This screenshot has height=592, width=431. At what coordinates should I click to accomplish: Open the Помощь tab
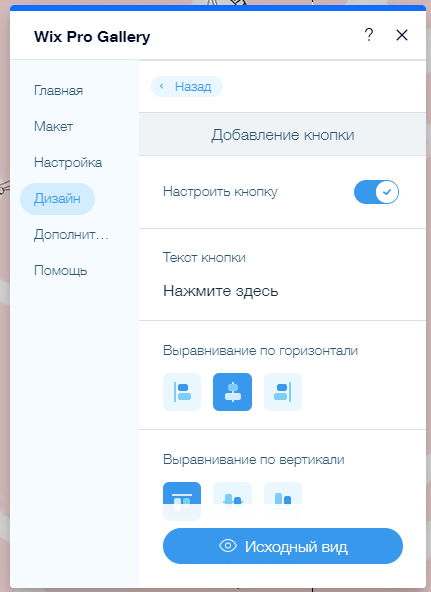[60, 271]
